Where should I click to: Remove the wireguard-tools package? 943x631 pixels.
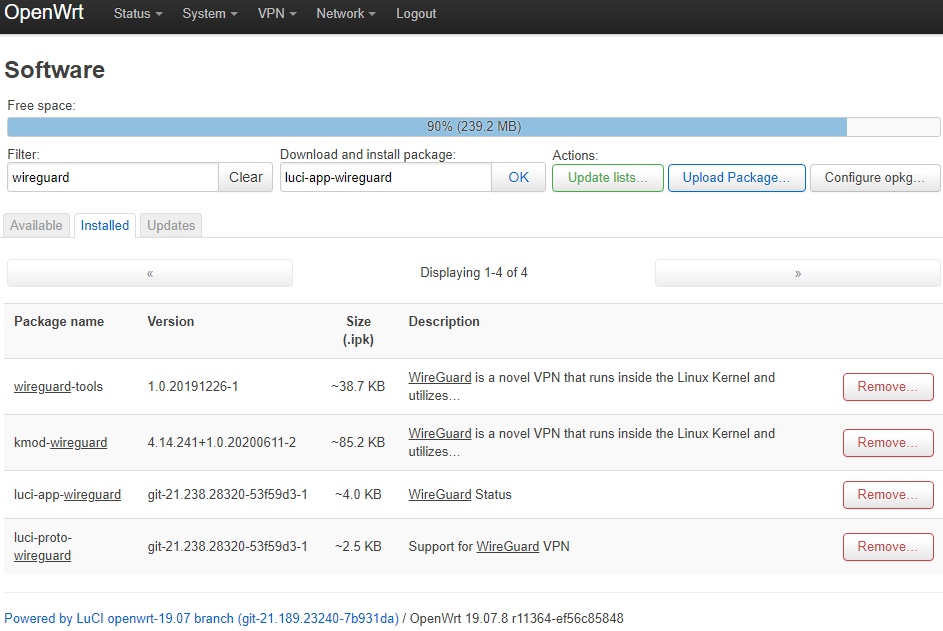point(888,387)
